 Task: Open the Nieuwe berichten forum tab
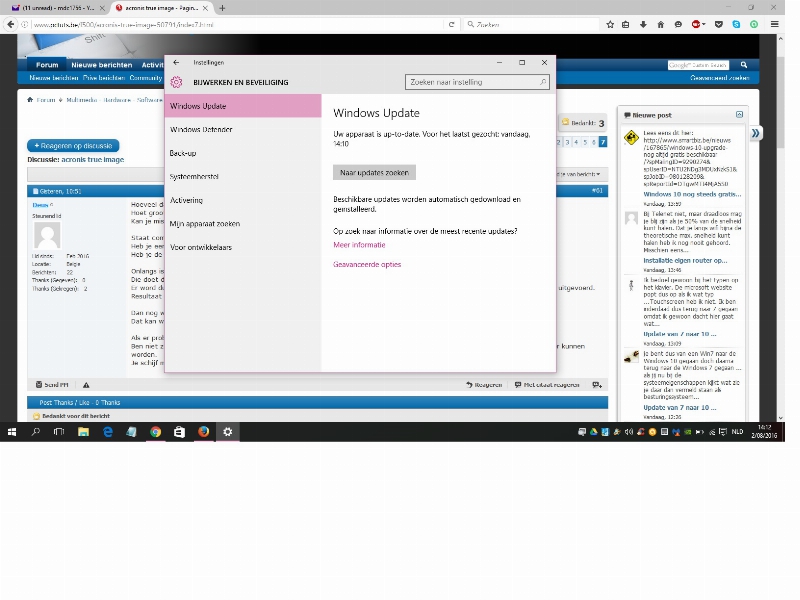pos(102,65)
